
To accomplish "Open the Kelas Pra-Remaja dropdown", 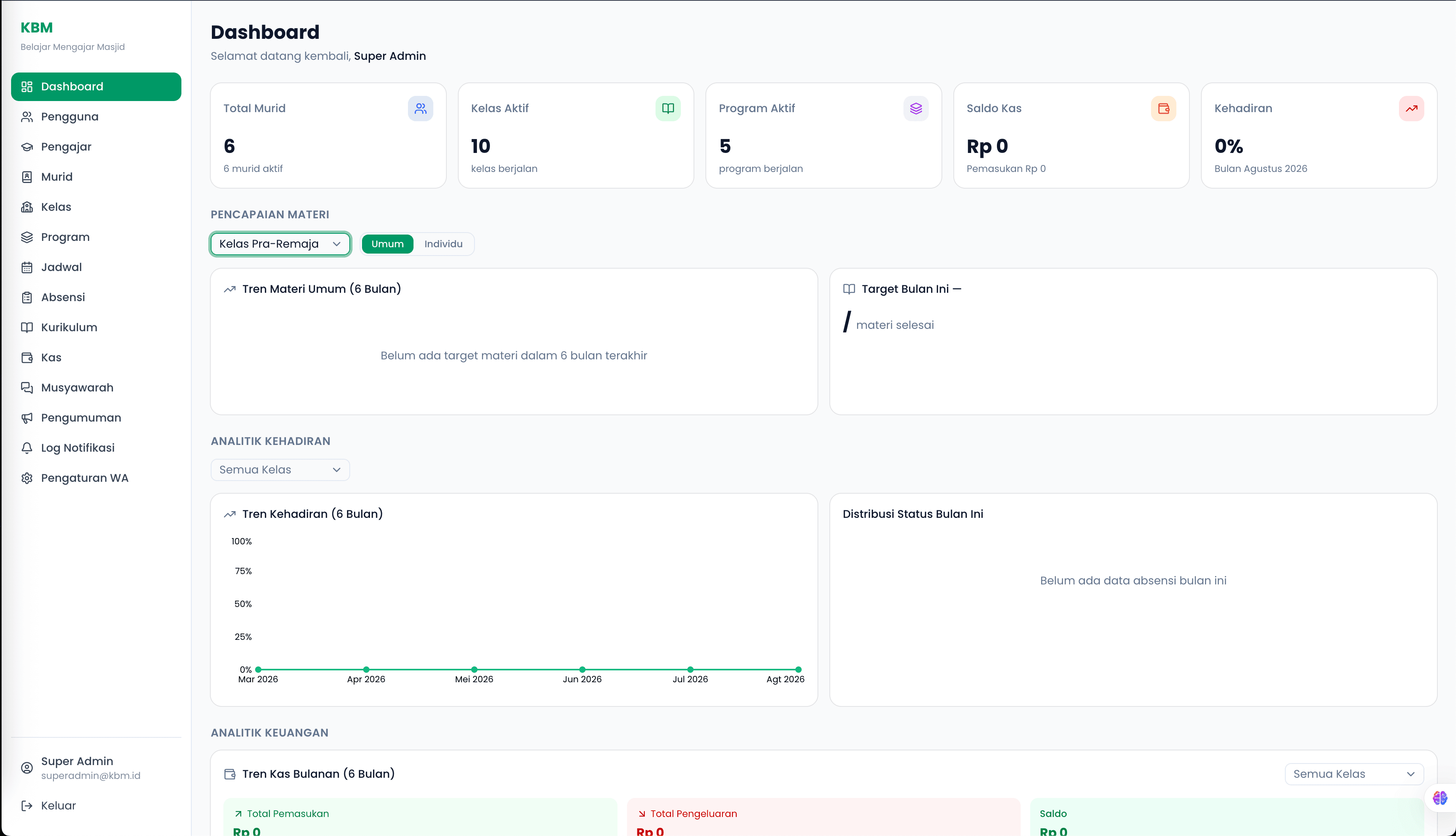I will 280,244.
